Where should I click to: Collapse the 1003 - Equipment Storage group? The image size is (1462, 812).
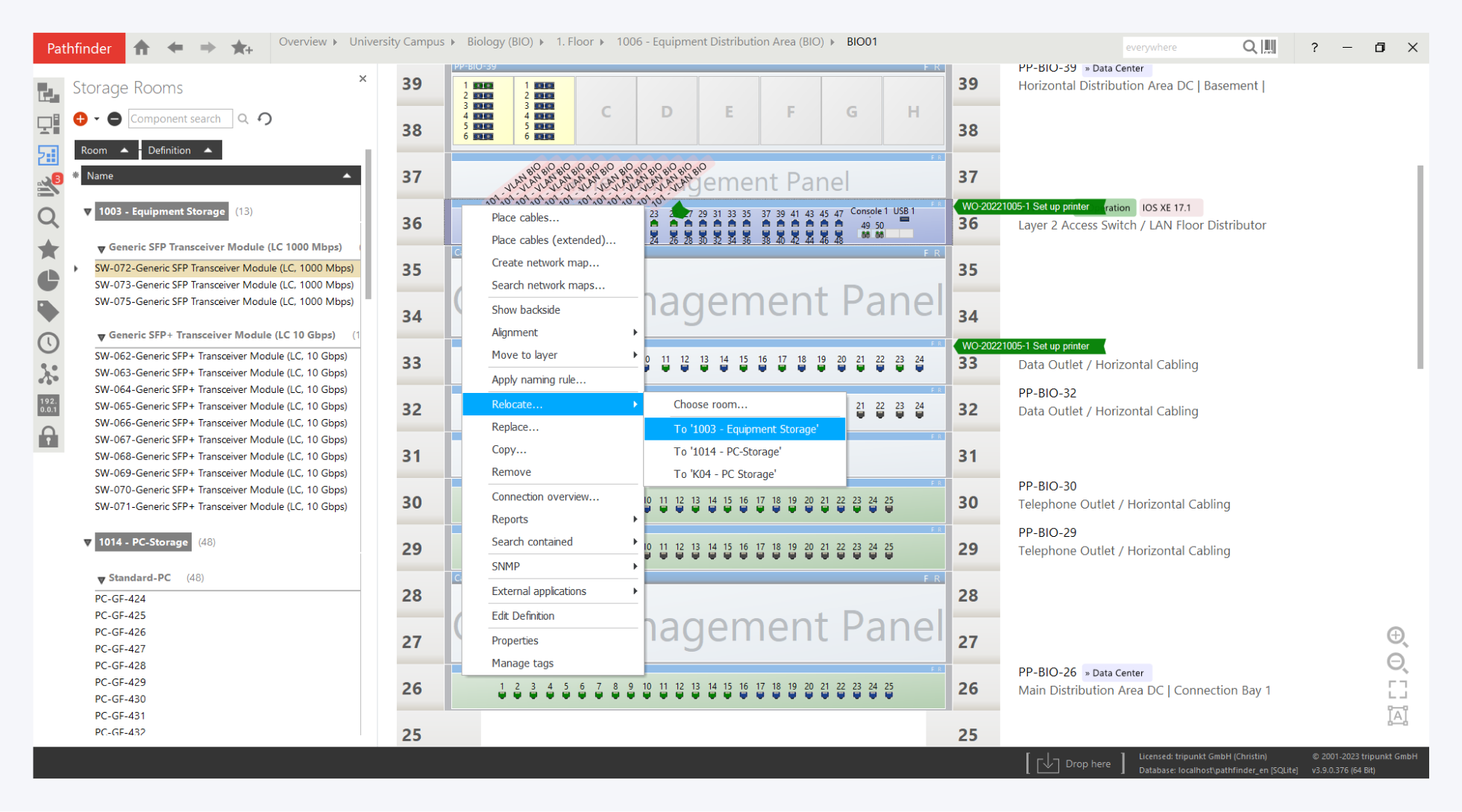click(88, 212)
